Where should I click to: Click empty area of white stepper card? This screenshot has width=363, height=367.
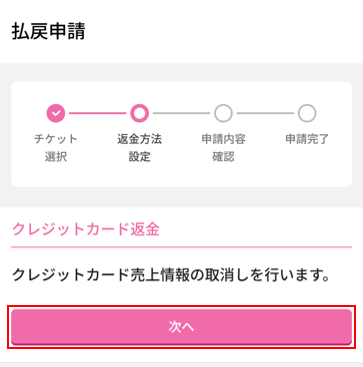[181, 175]
